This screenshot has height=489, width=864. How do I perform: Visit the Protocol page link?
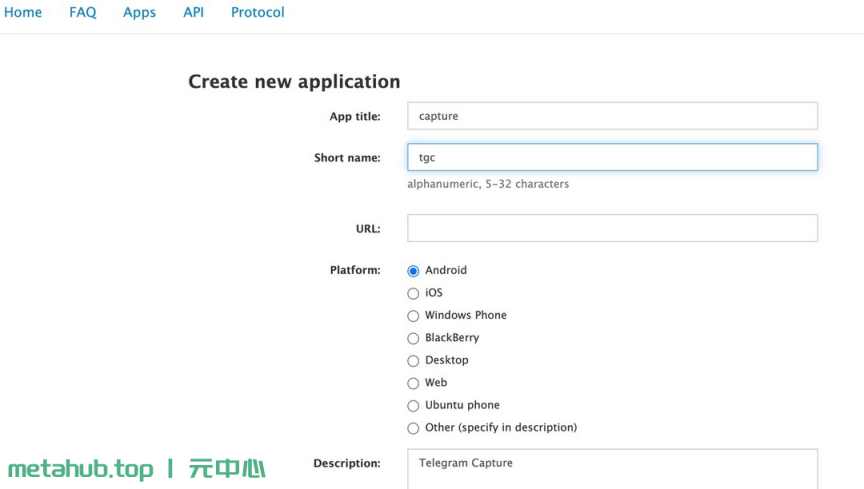tap(257, 12)
